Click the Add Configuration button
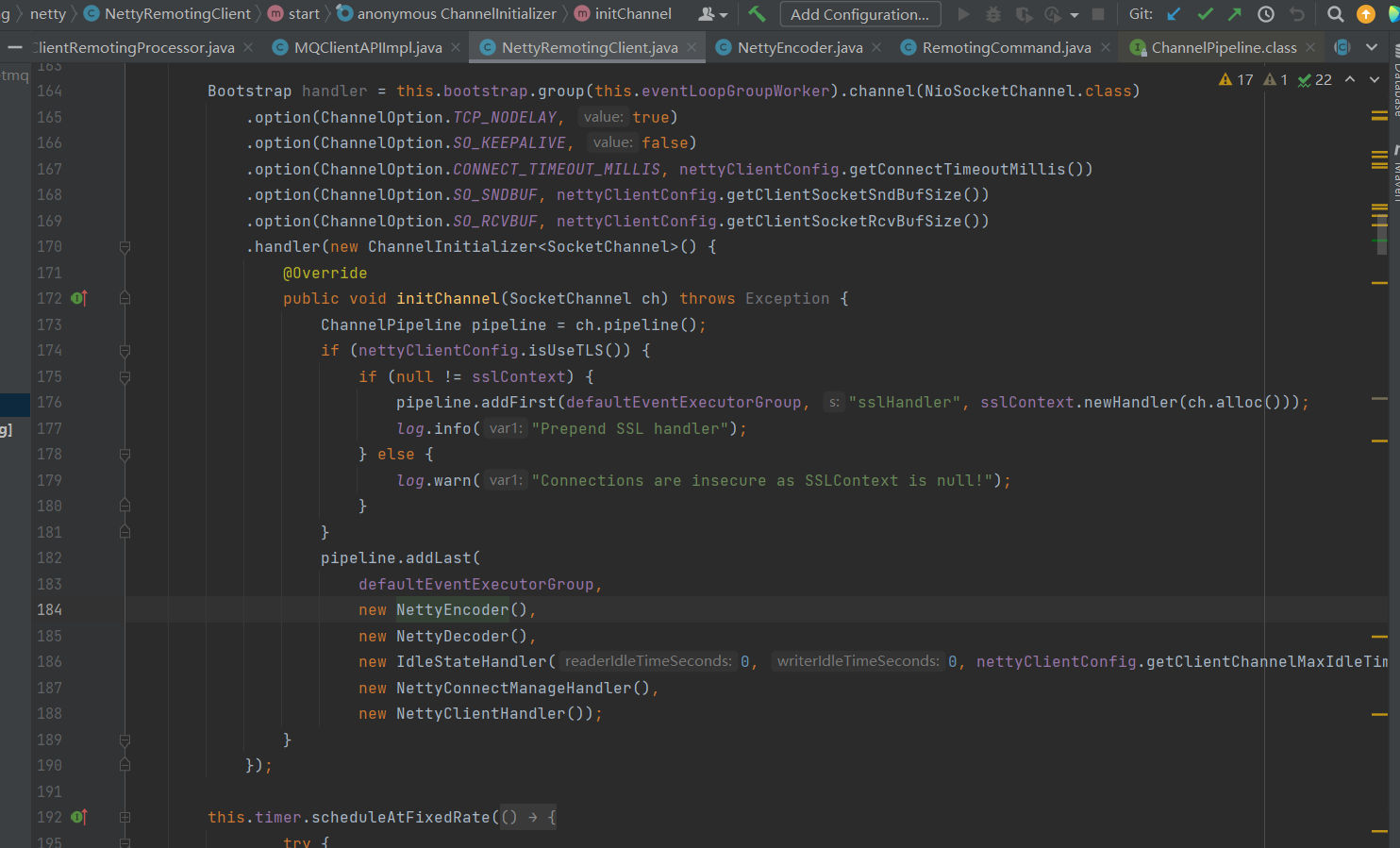1400x848 pixels. [x=859, y=14]
